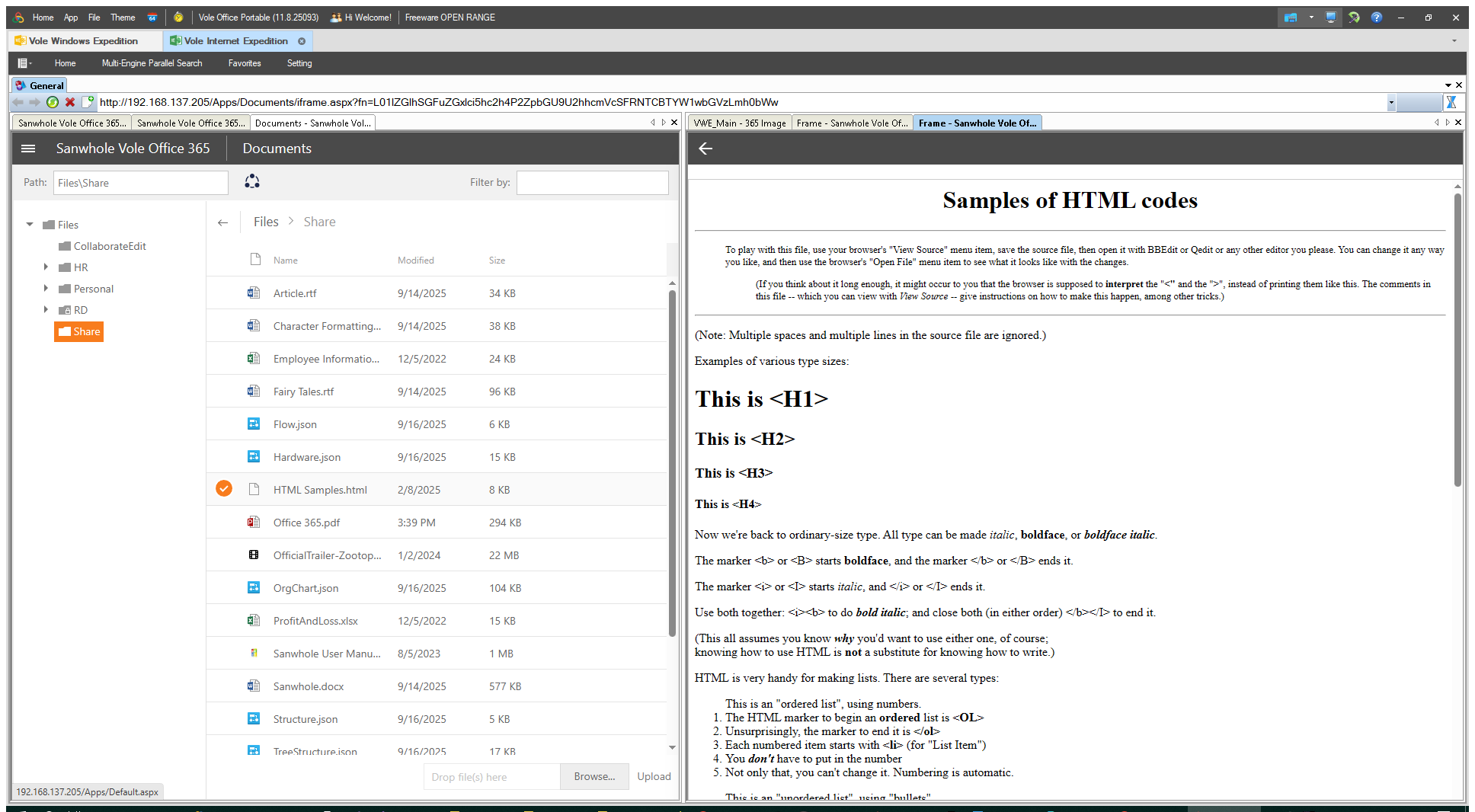1475x812 pixels.
Task: Click the right frame's vertical scrollbar thumb
Action: pos(1457,339)
